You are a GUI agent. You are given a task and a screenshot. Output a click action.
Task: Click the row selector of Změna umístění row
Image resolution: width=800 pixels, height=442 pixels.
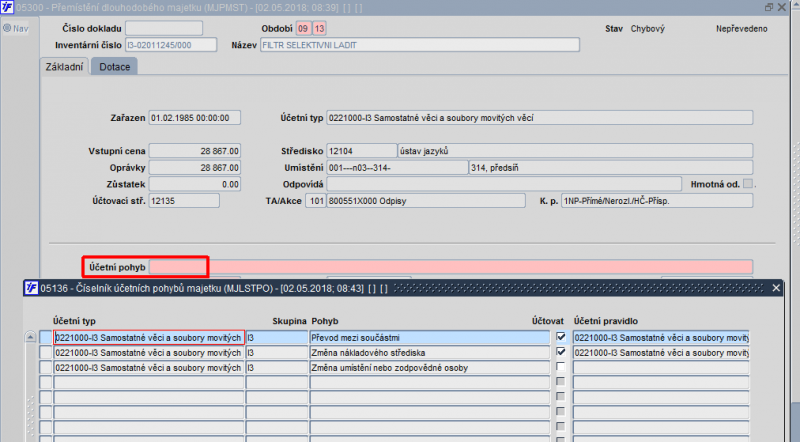point(46,367)
